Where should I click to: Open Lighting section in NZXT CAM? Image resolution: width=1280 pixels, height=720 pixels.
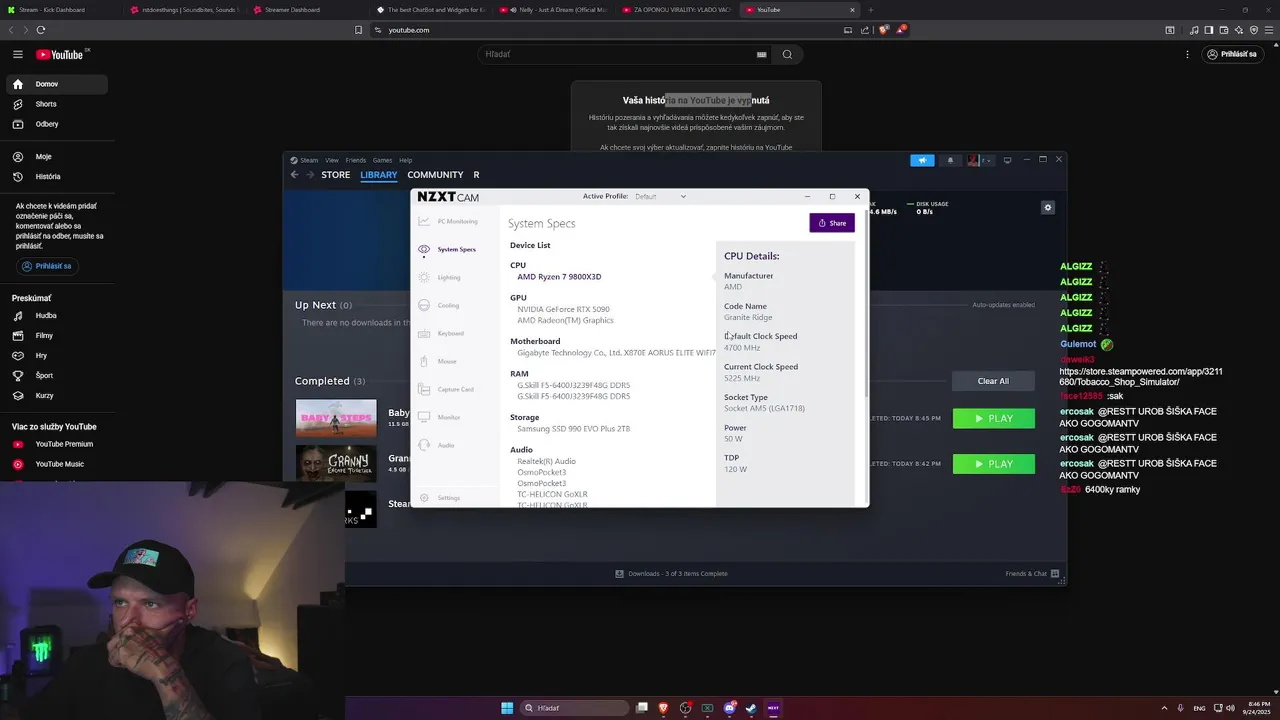click(440, 277)
